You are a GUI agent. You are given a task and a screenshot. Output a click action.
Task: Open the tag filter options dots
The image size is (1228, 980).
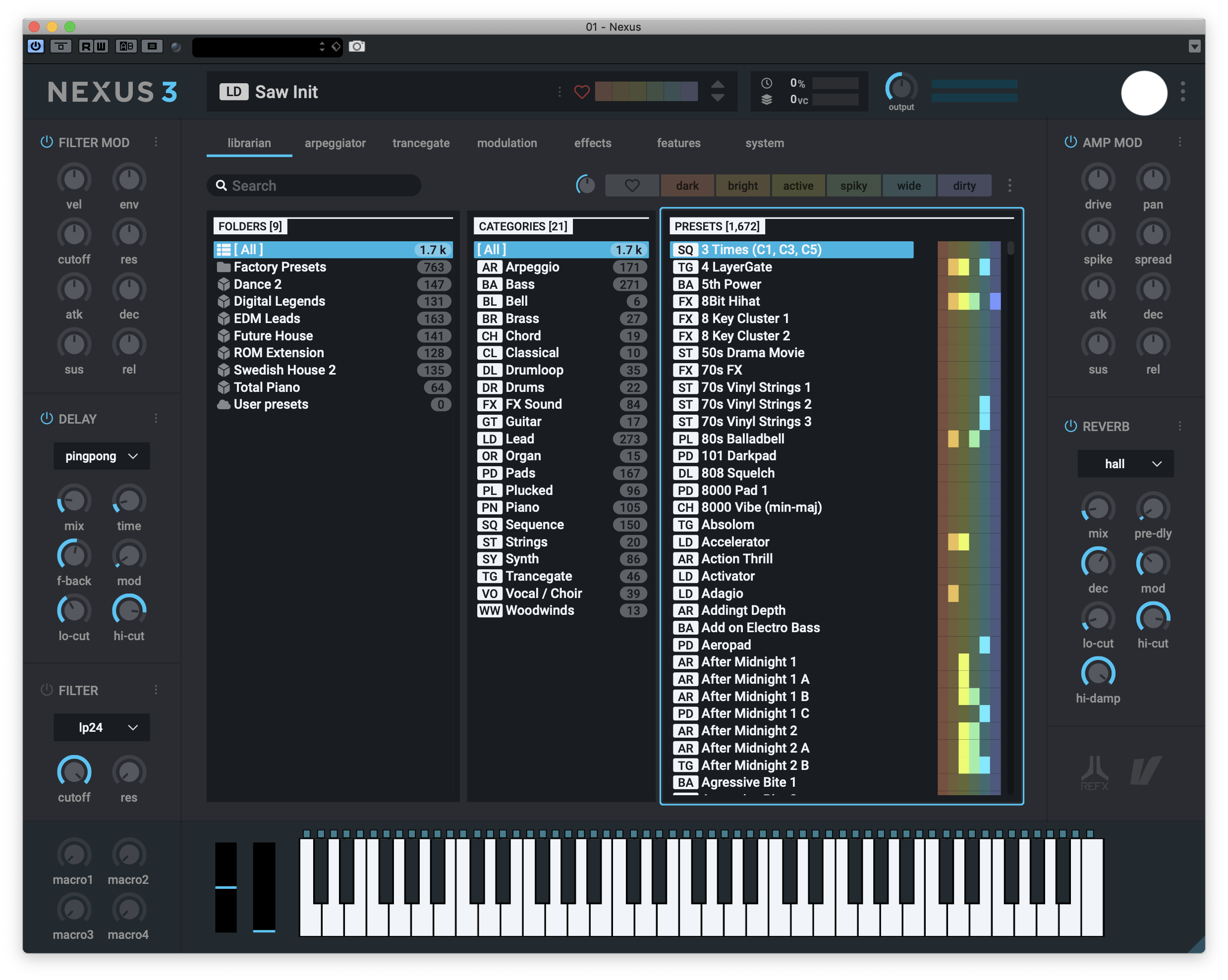1010,186
